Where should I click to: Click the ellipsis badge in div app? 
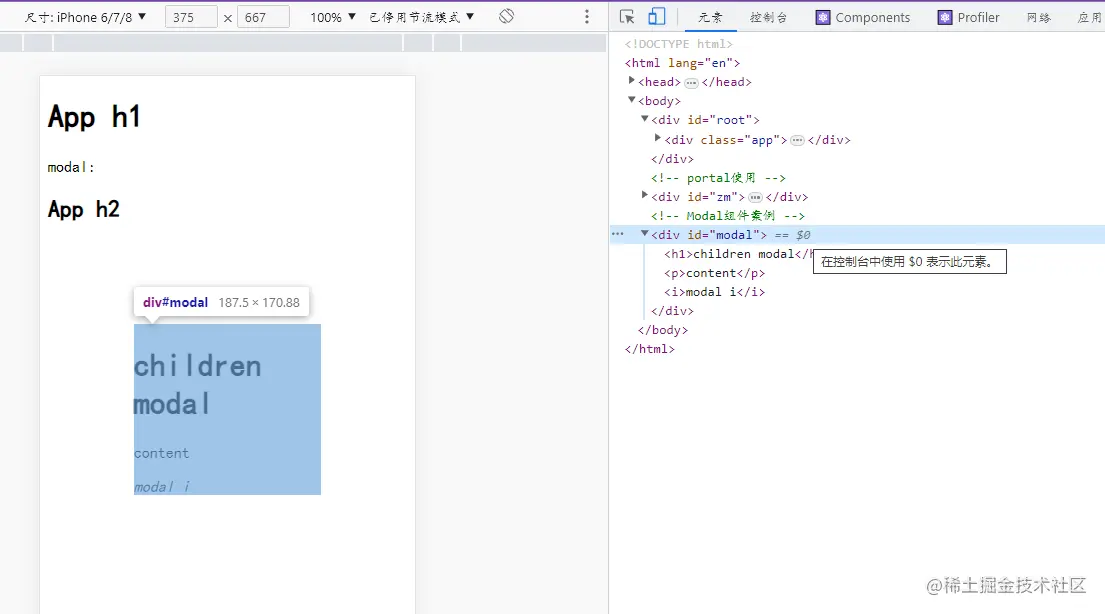pos(797,141)
